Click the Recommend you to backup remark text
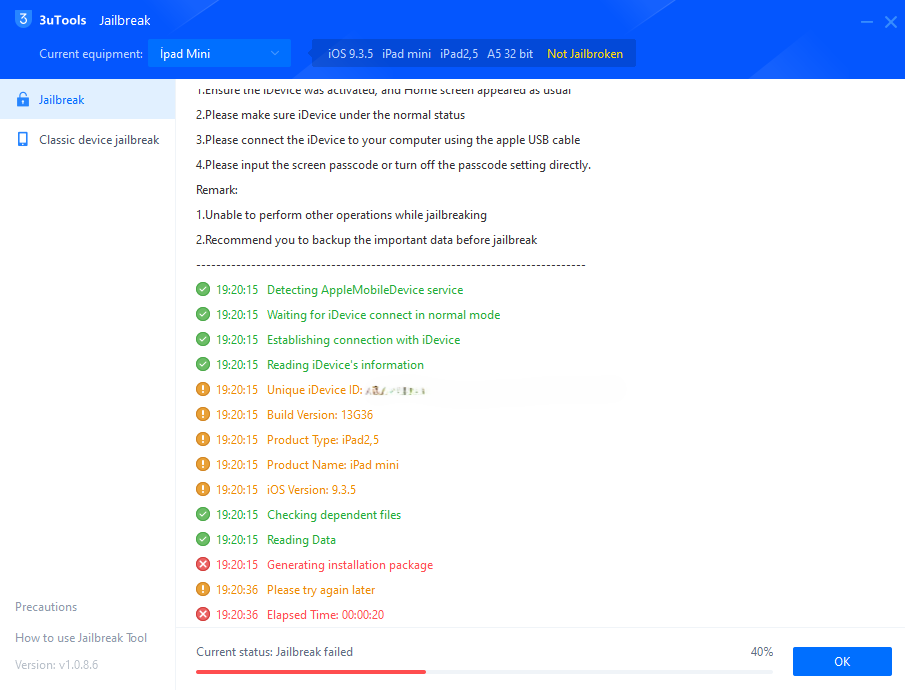905x690 pixels. coord(367,240)
